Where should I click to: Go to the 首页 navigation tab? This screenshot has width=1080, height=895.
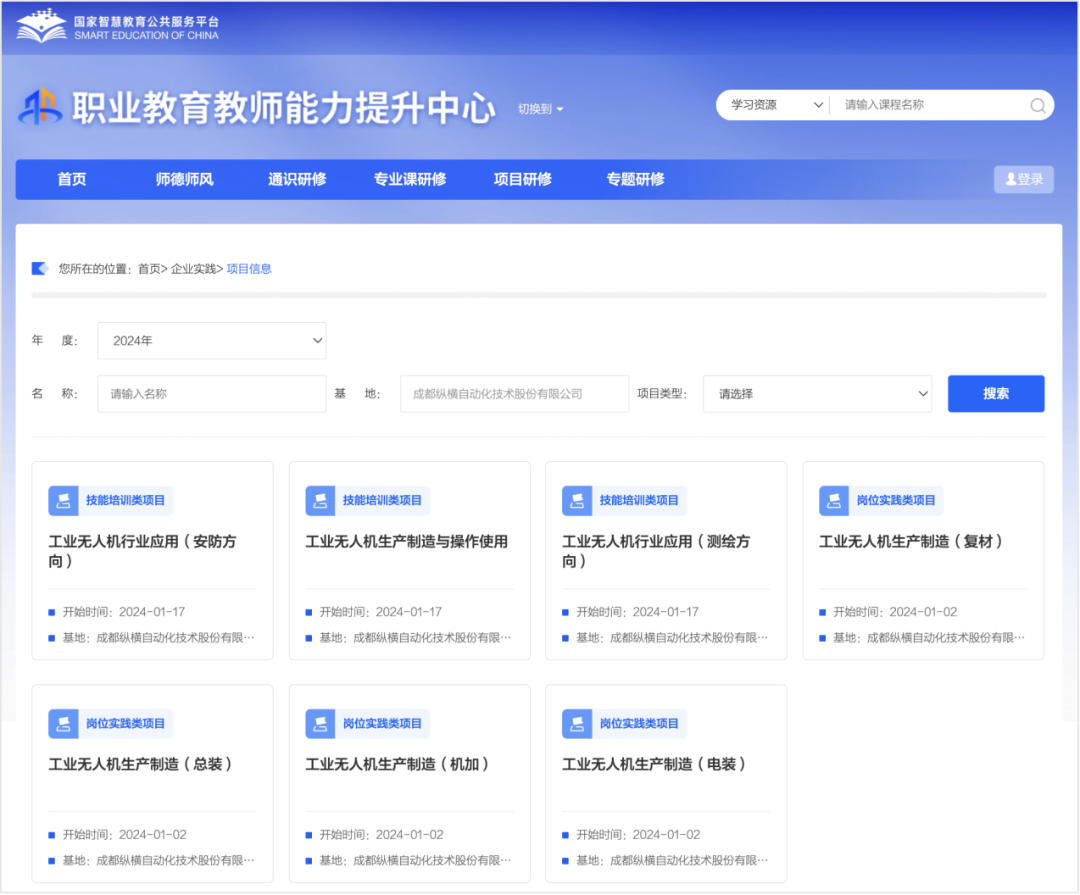72,180
